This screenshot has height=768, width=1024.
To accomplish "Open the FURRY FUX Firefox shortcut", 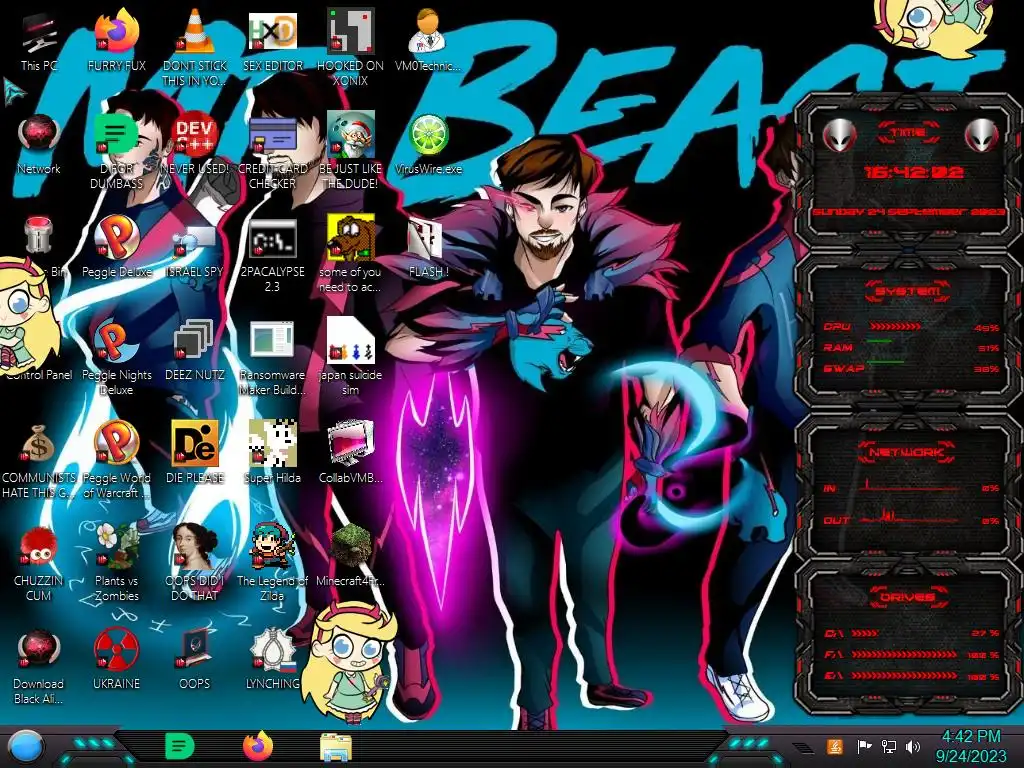I will pos(116,40).
